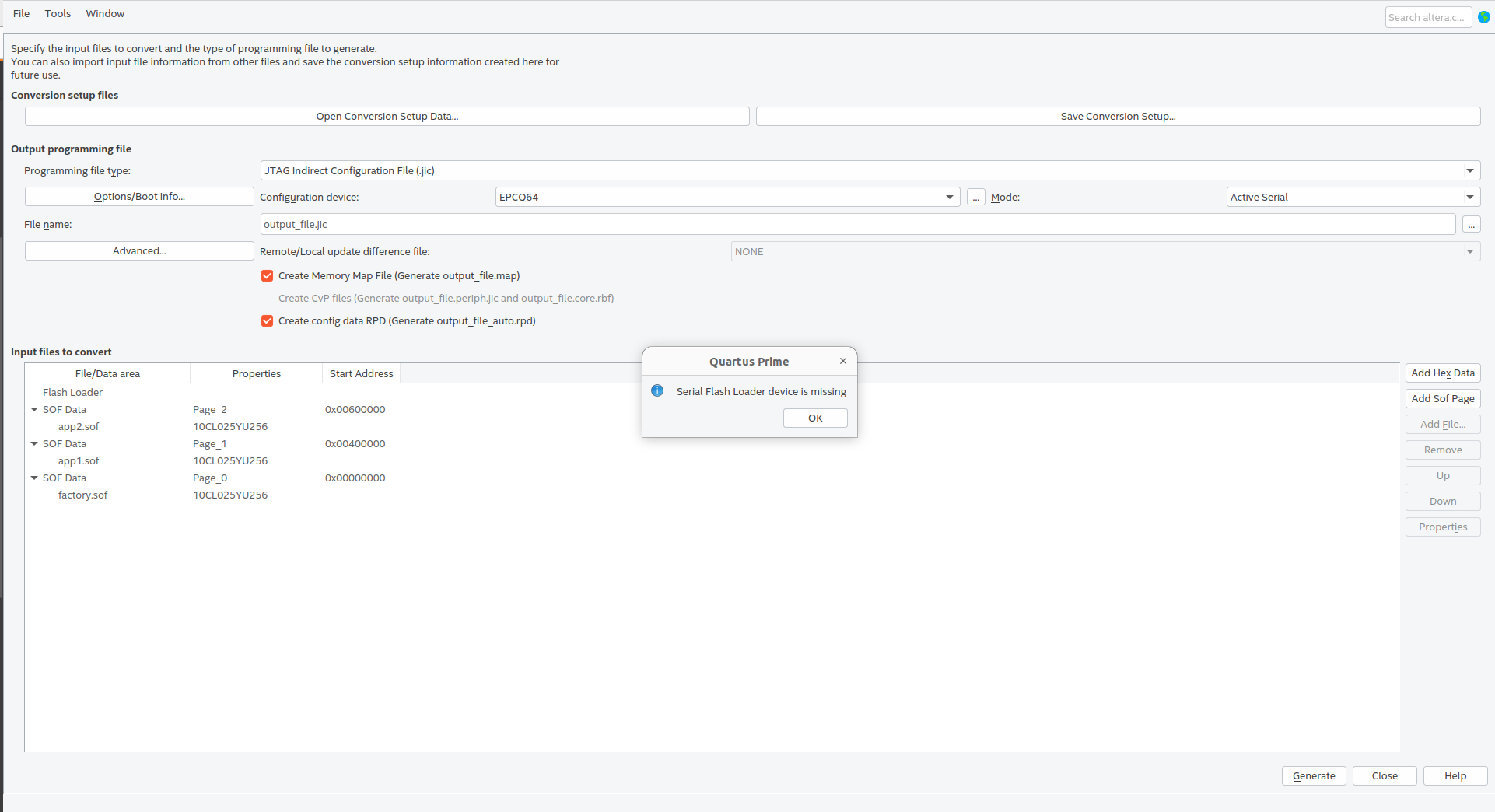Open the Window menu
1495x812 pixels.
(105, 14)
